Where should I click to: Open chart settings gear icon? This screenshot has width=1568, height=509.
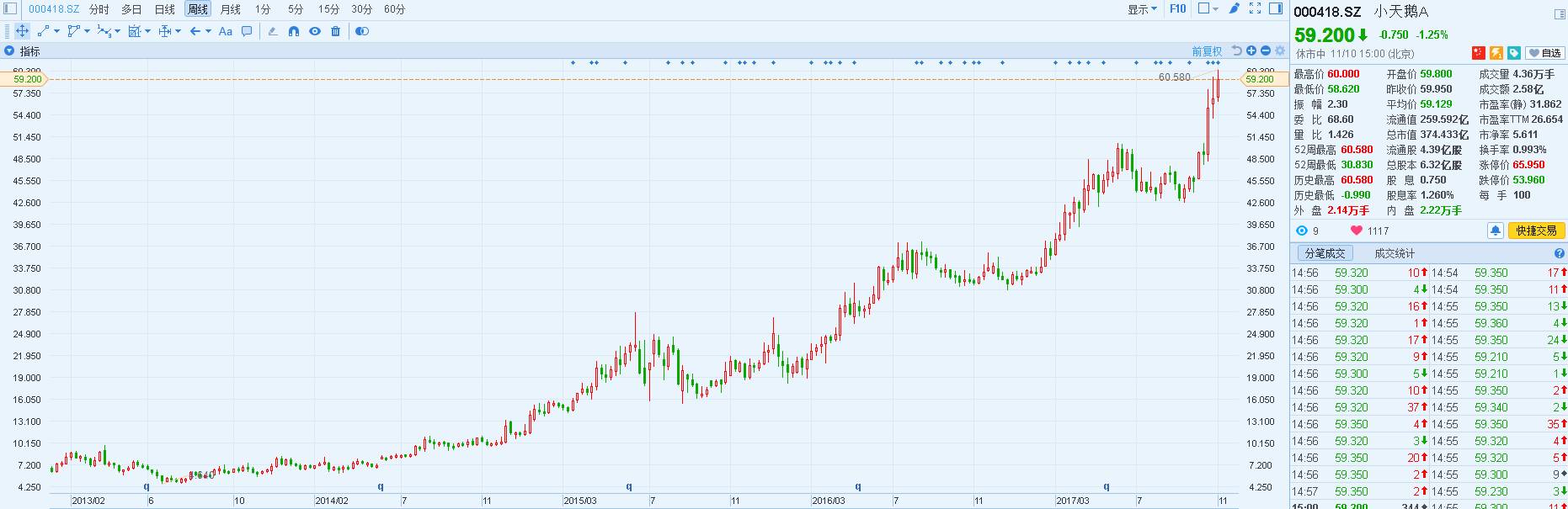click(x=1280, y=50)
